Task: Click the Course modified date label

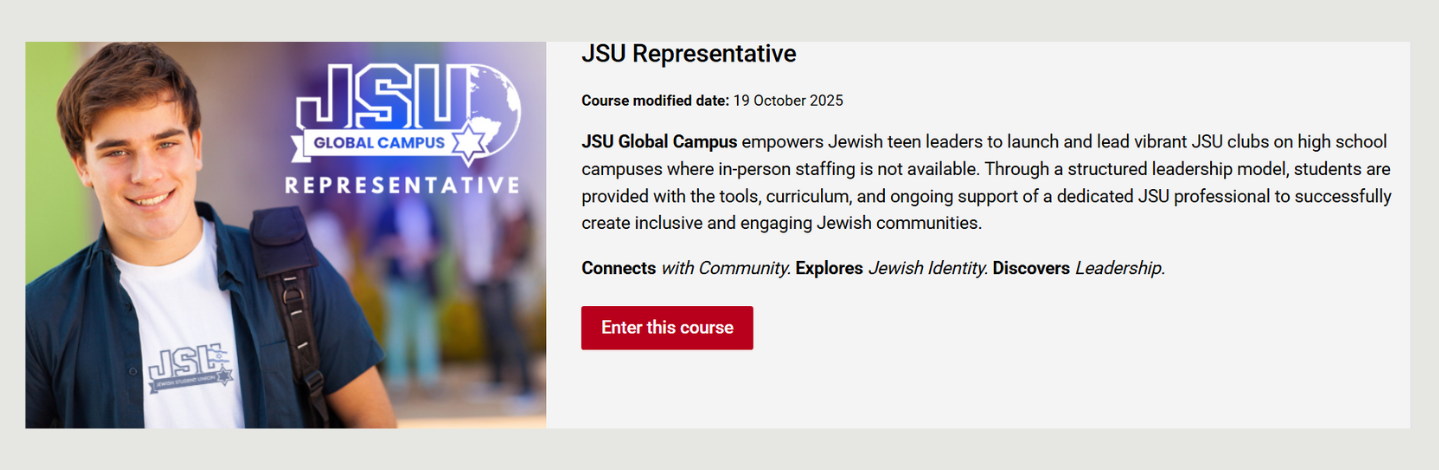Action: [655, 101]
